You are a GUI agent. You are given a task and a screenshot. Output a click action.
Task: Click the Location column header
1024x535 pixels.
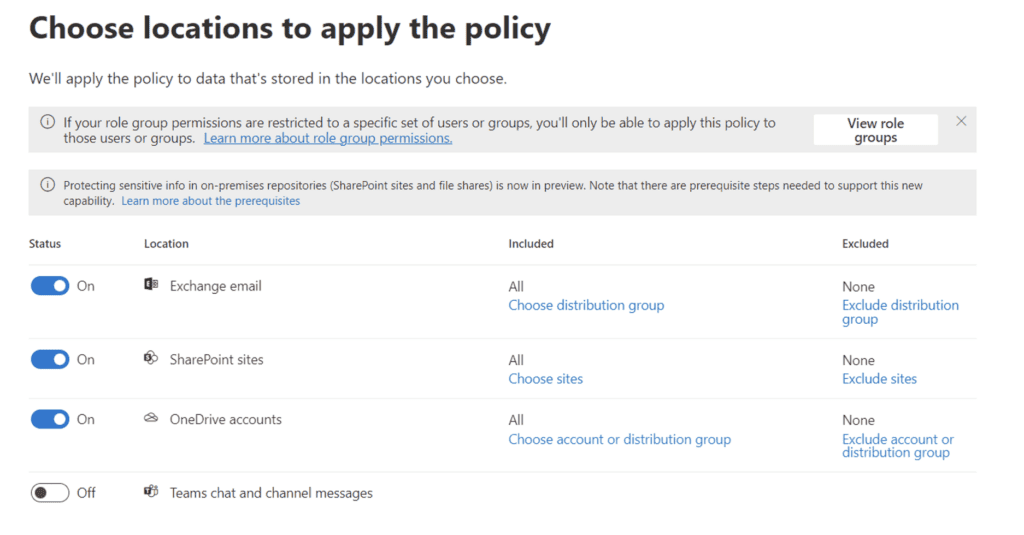click(x=167, y=244)
